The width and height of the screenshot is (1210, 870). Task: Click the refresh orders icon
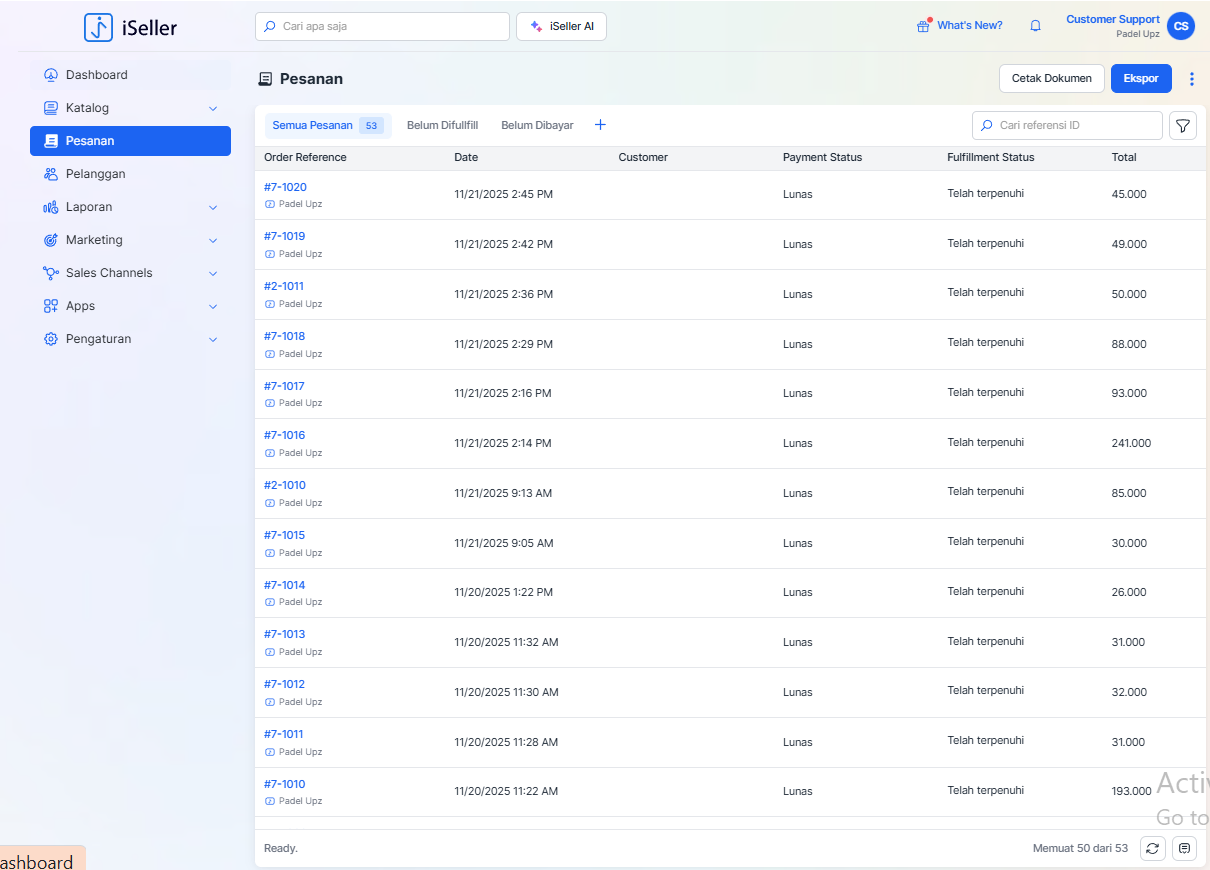tap(1153, 848)
